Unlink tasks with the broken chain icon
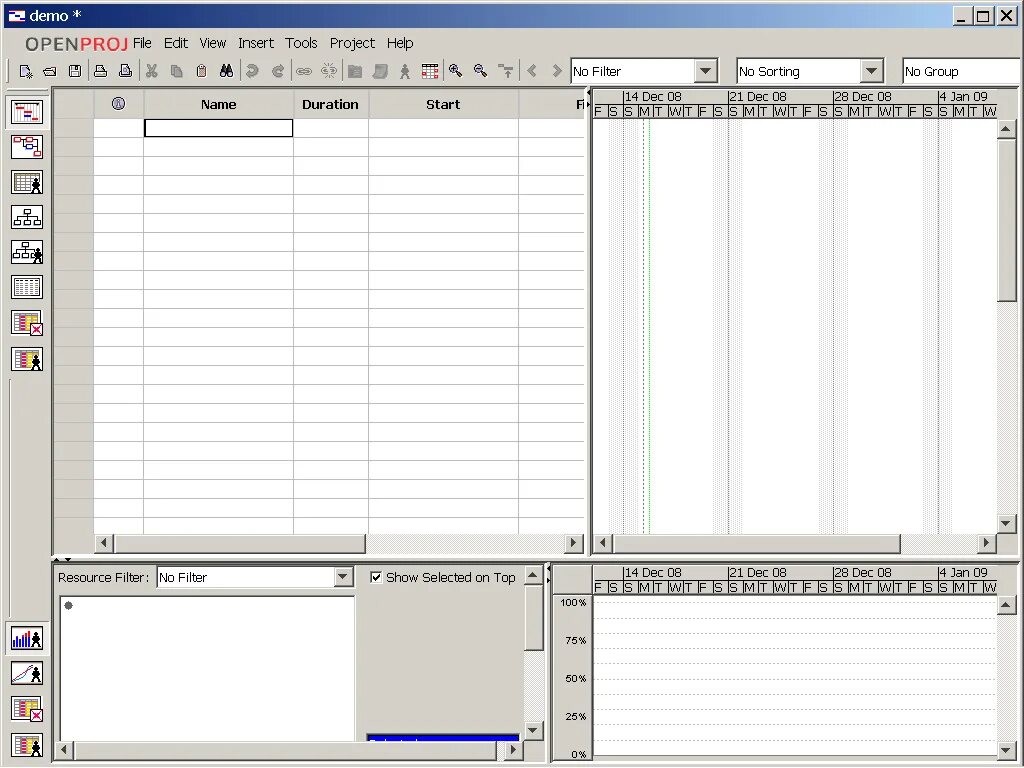 [328, 71]
